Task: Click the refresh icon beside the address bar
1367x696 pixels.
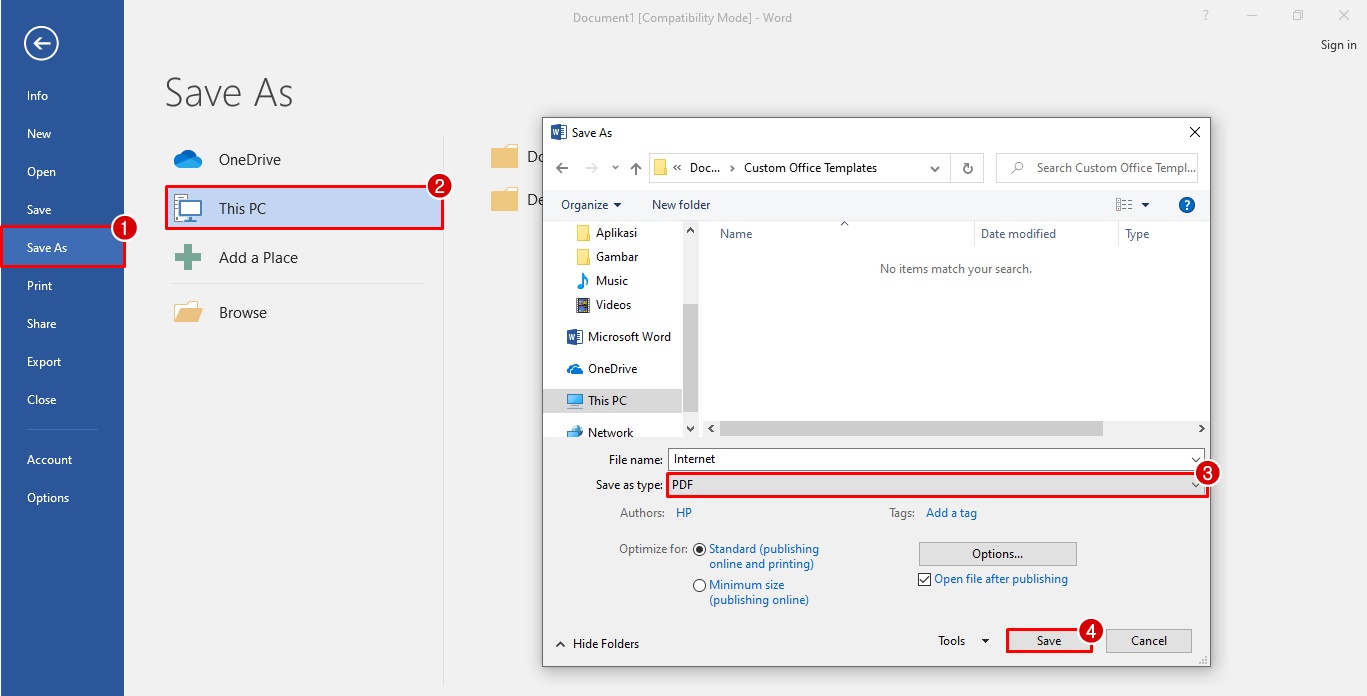Action: click(x=966, y=167)
